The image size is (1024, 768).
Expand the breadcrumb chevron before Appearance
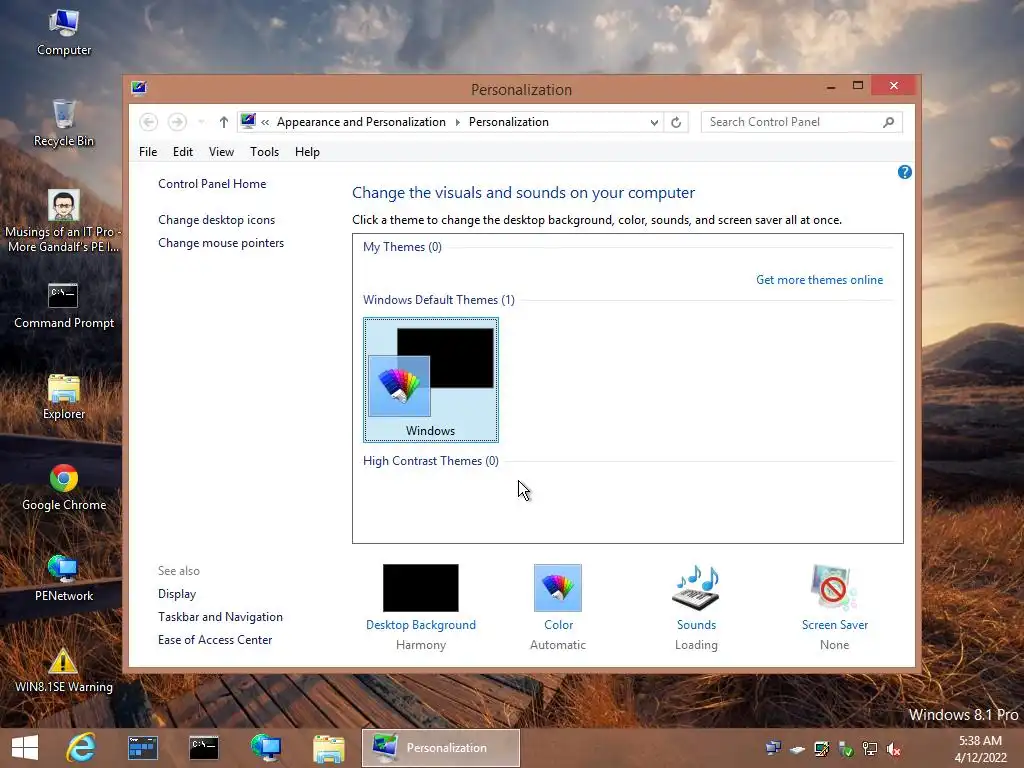(x=265, y=122)
